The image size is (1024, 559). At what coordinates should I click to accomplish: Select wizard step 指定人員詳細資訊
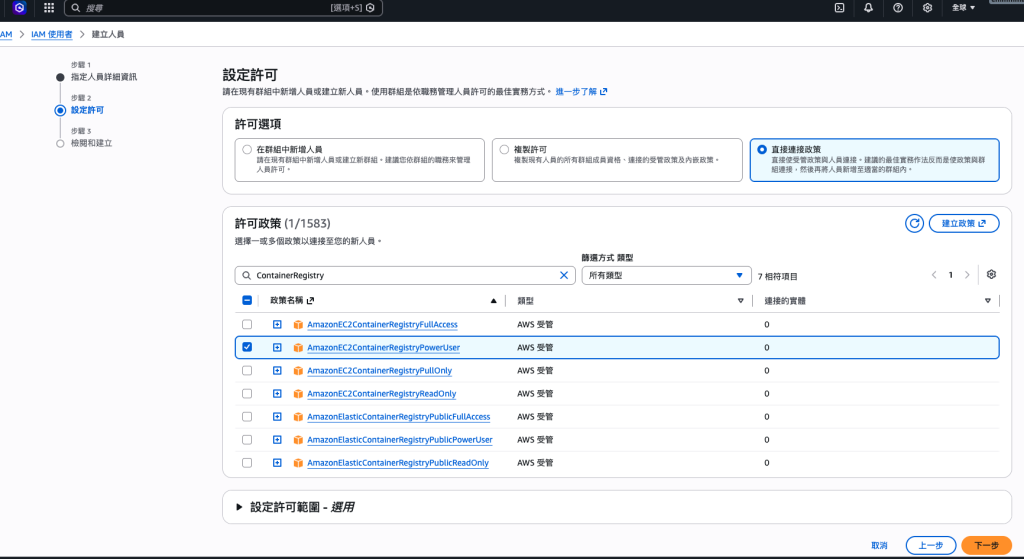point(104,77)
